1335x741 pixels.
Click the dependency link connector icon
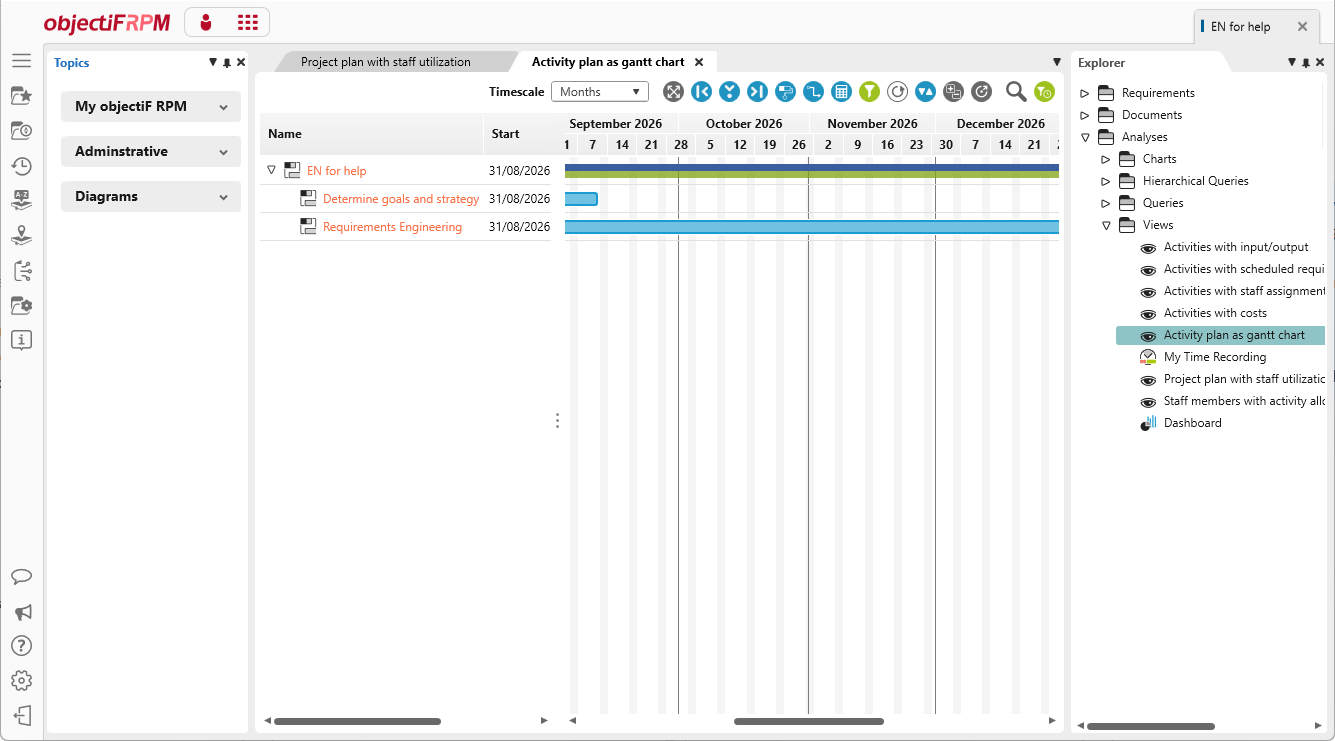(x=814, y=92)
